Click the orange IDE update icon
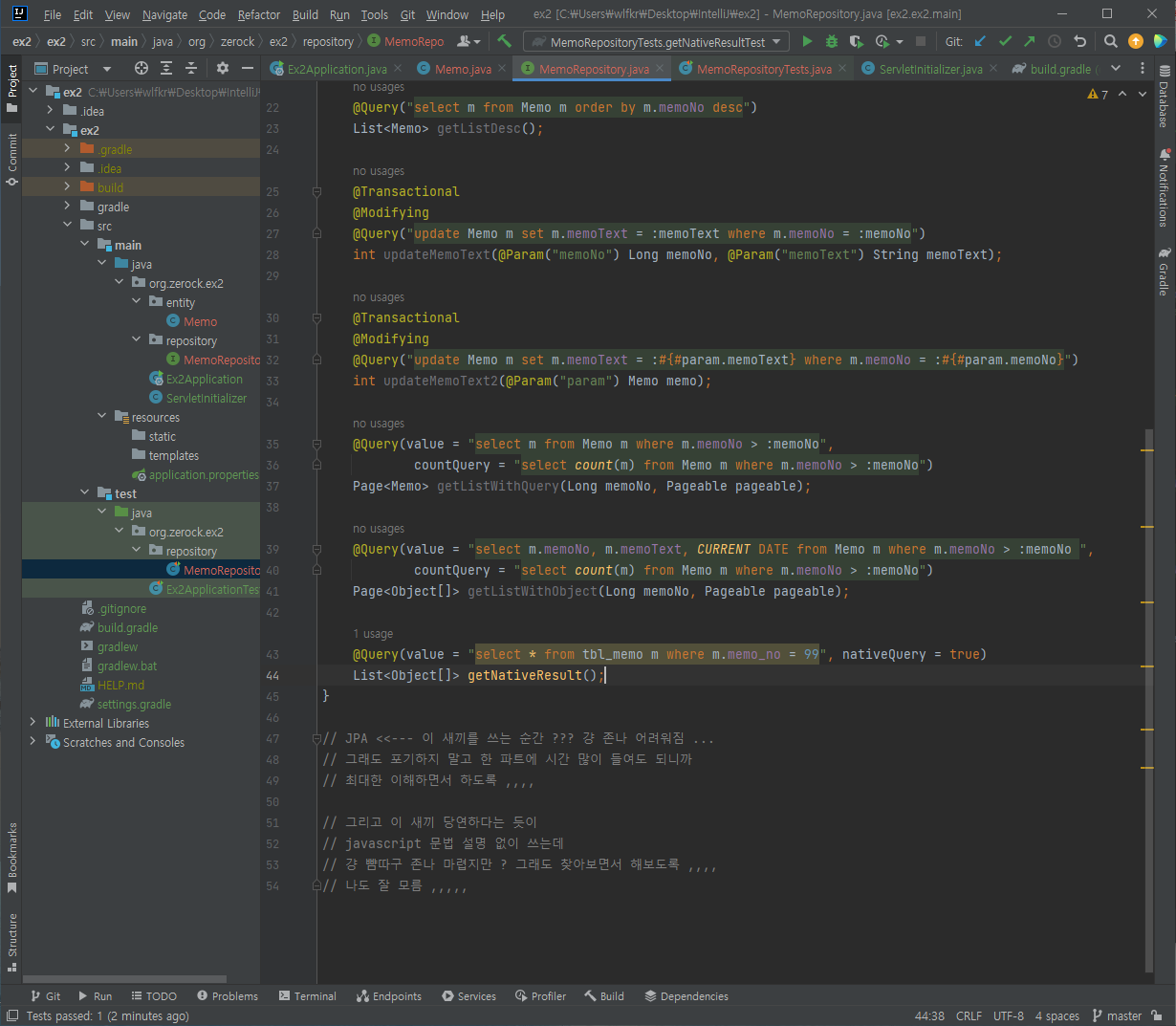This screenshot has height=1026, width=1176. [1136, 41]
